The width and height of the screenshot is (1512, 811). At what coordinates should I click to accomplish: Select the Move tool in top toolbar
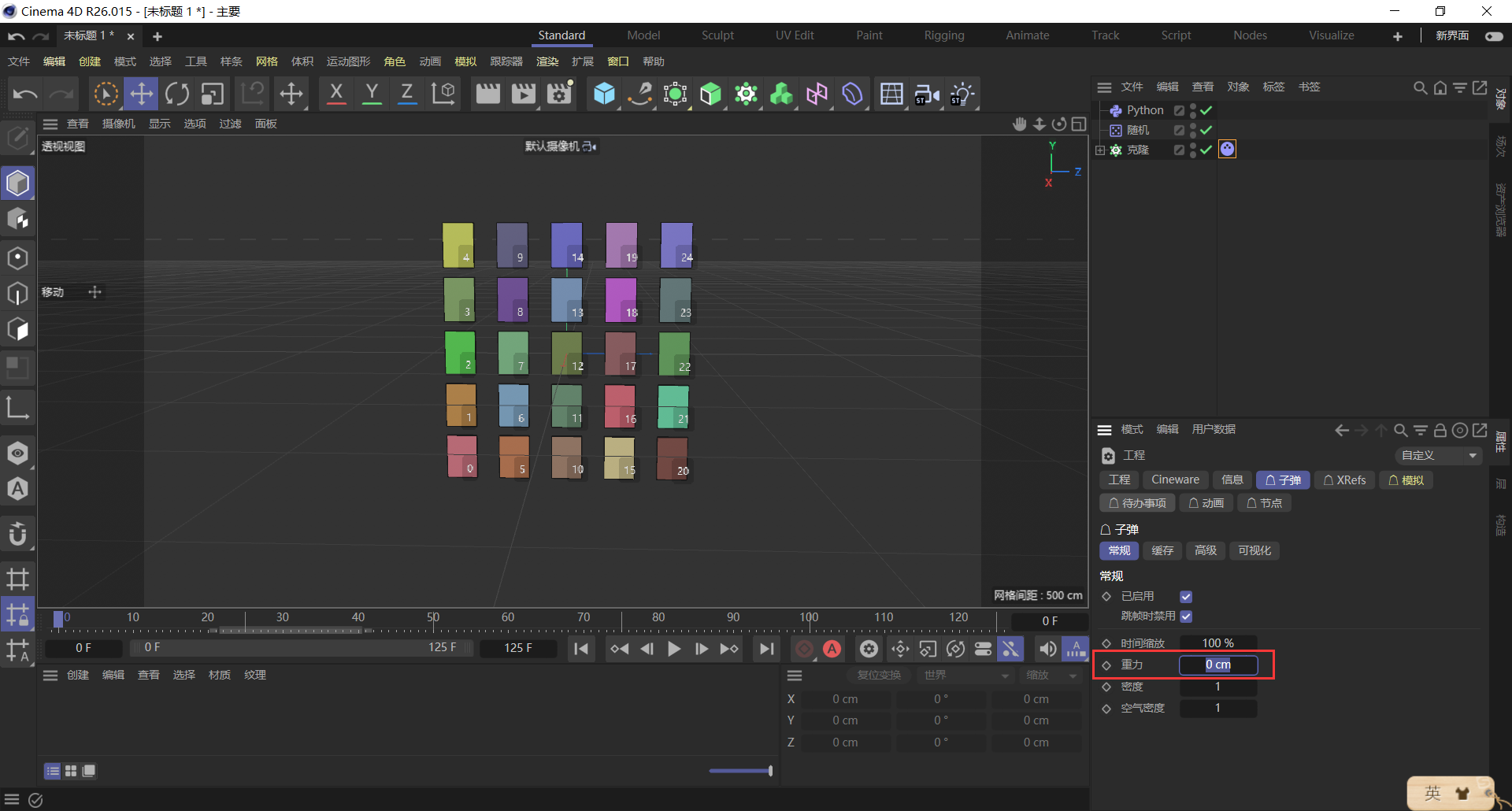point(141,94)
